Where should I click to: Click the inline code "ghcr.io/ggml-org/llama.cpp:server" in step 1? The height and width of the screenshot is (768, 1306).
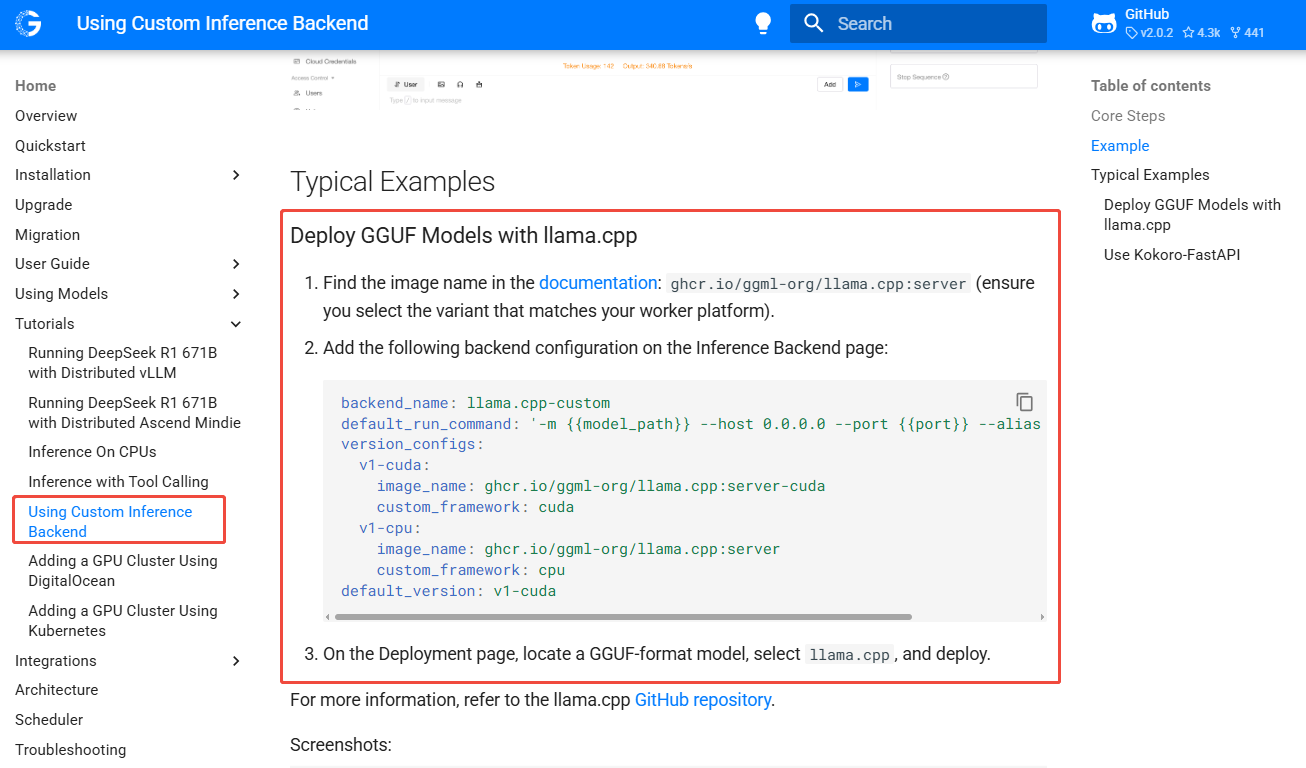point(818,283)
